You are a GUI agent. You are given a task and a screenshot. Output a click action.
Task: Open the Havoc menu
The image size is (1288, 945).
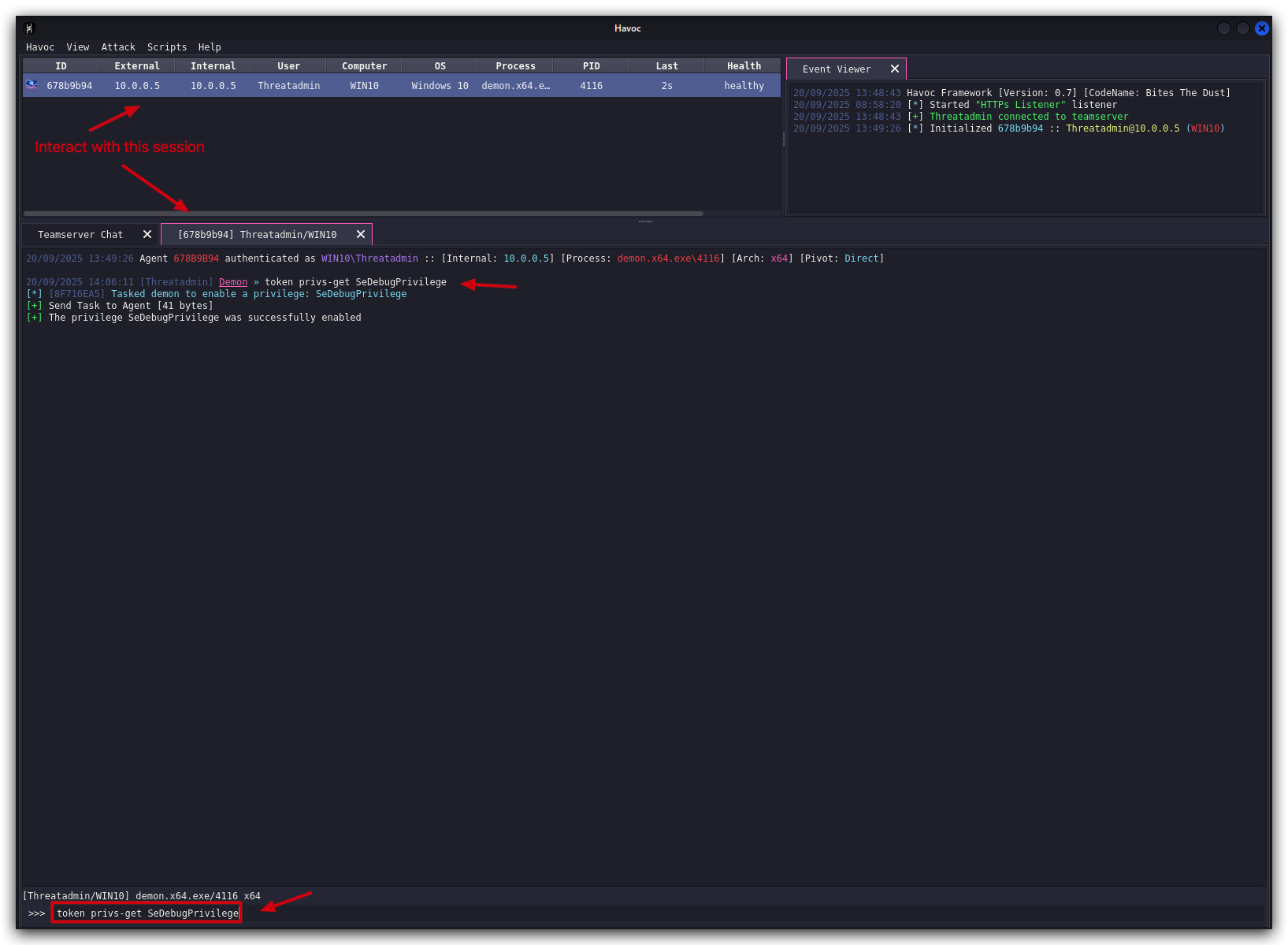coord(40,47)
